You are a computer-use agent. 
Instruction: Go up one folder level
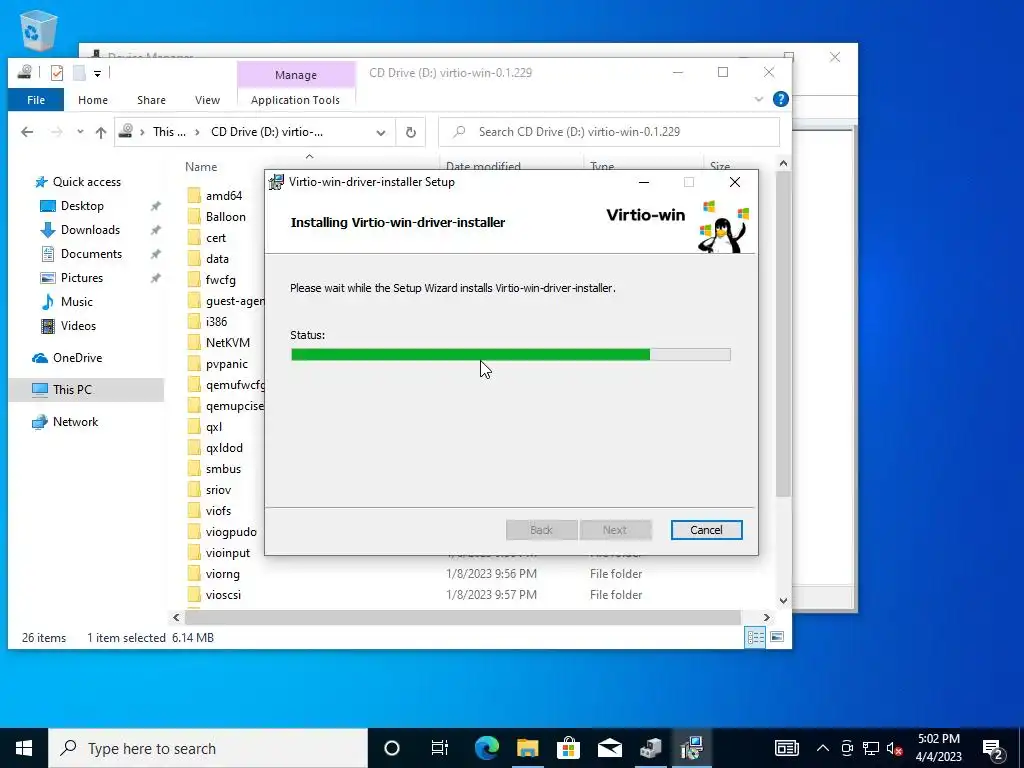(101, 132)
